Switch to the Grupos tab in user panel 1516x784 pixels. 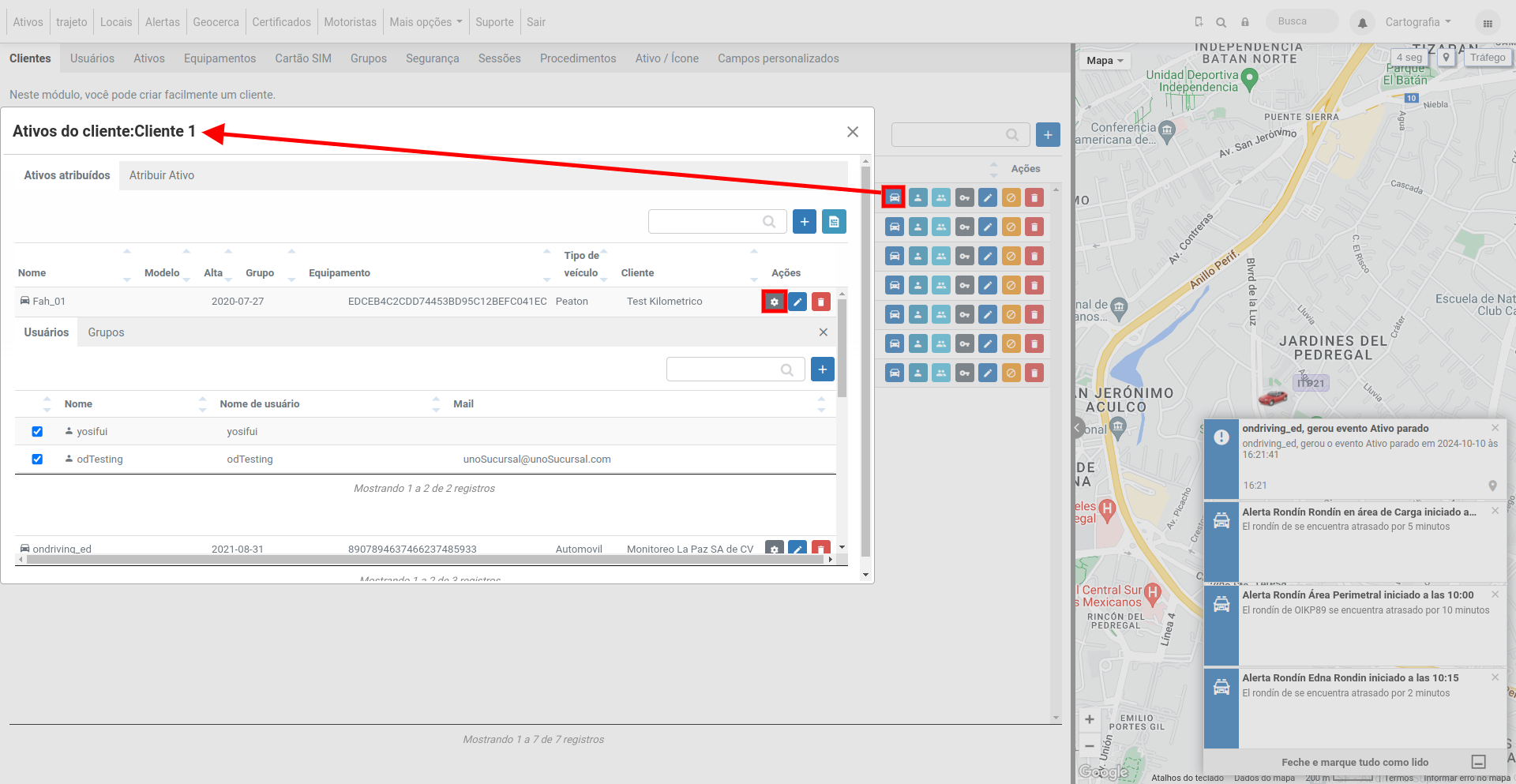coord(106,332)
